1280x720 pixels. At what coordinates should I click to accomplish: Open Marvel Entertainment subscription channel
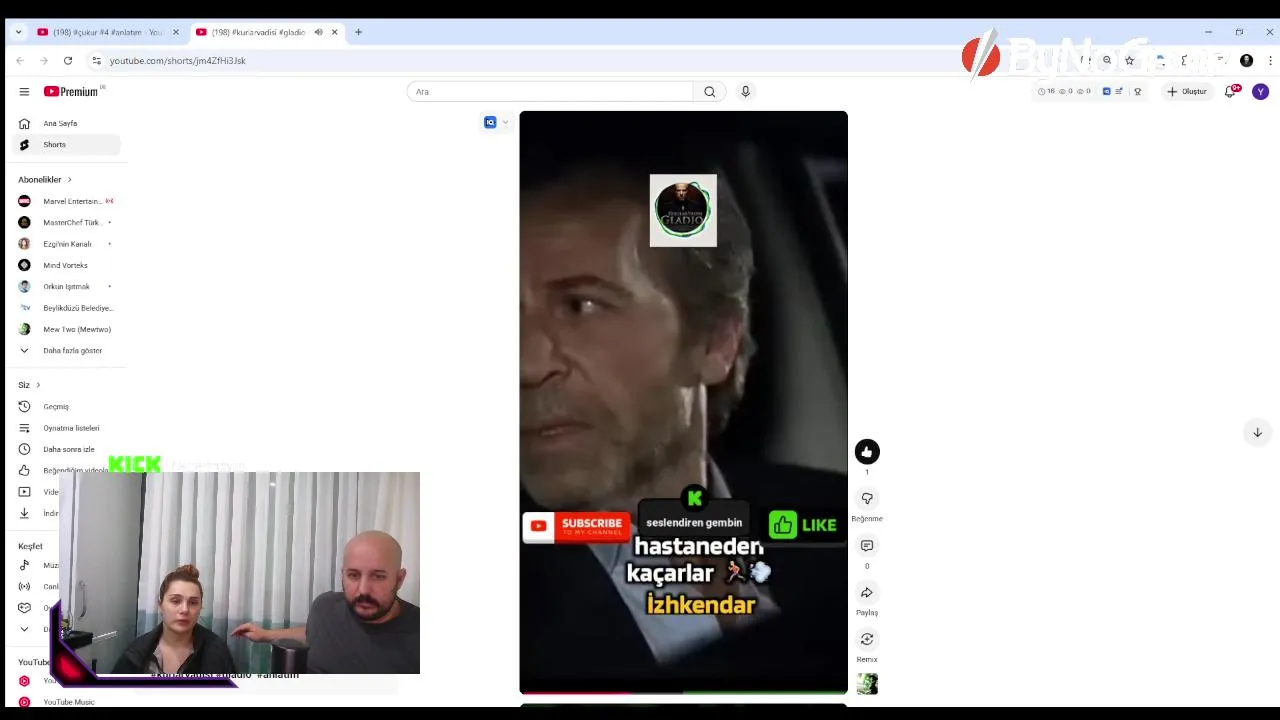click(x=66, y=201)
